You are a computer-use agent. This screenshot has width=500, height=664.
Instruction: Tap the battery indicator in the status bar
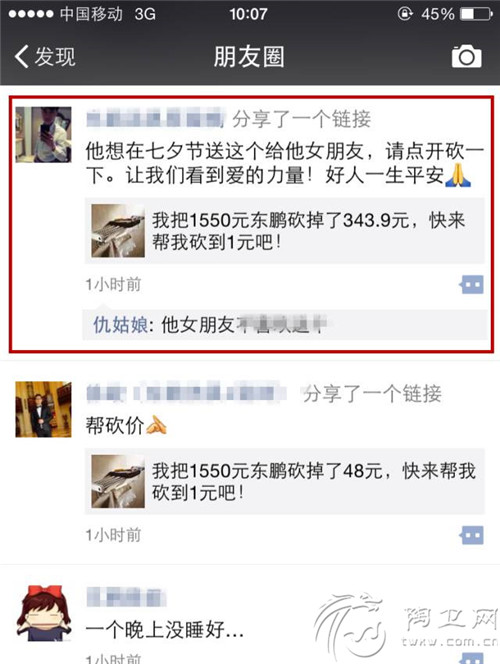tap(477, 14)
